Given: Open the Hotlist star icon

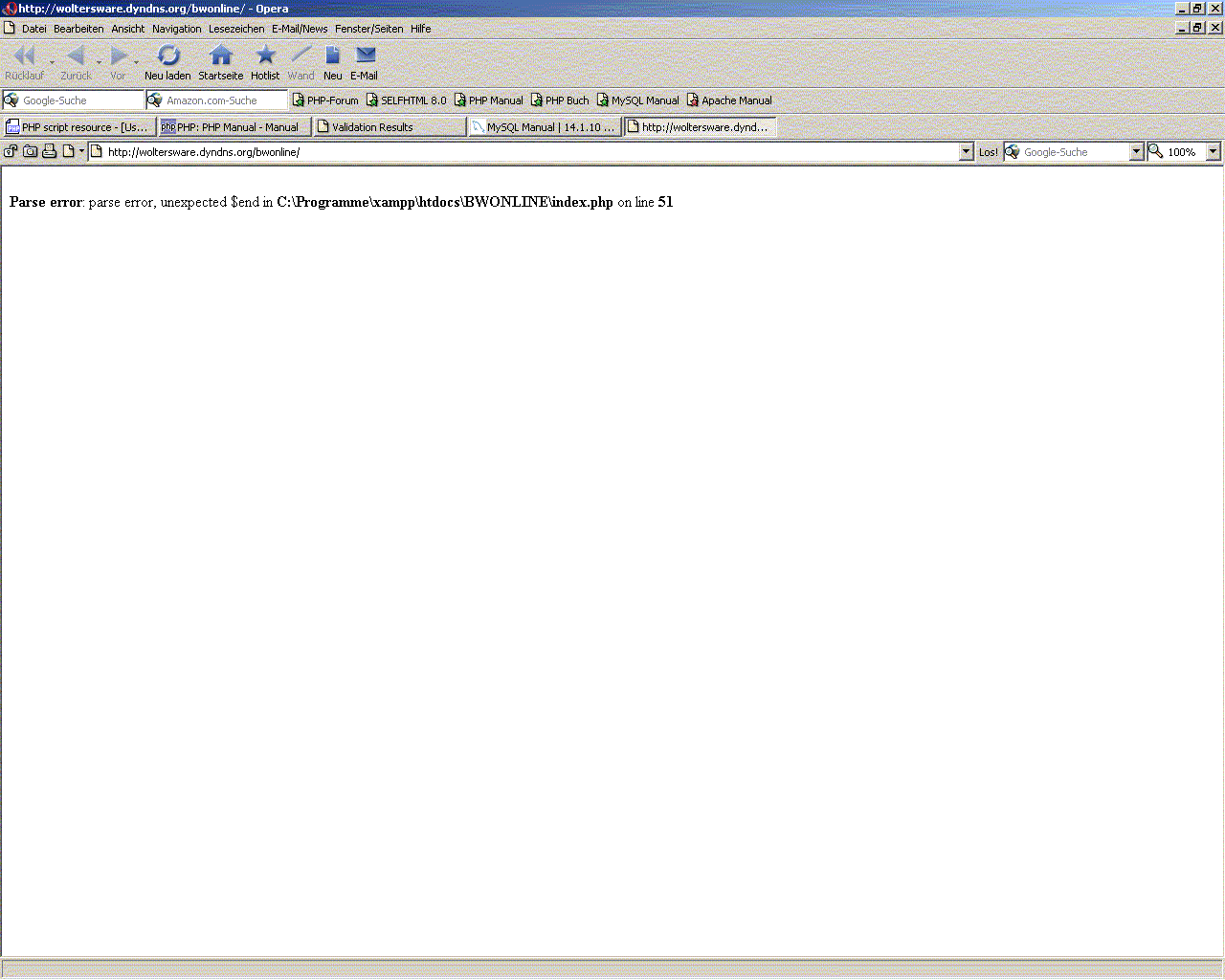Looking at the screenshot, I should pos(265,56).
